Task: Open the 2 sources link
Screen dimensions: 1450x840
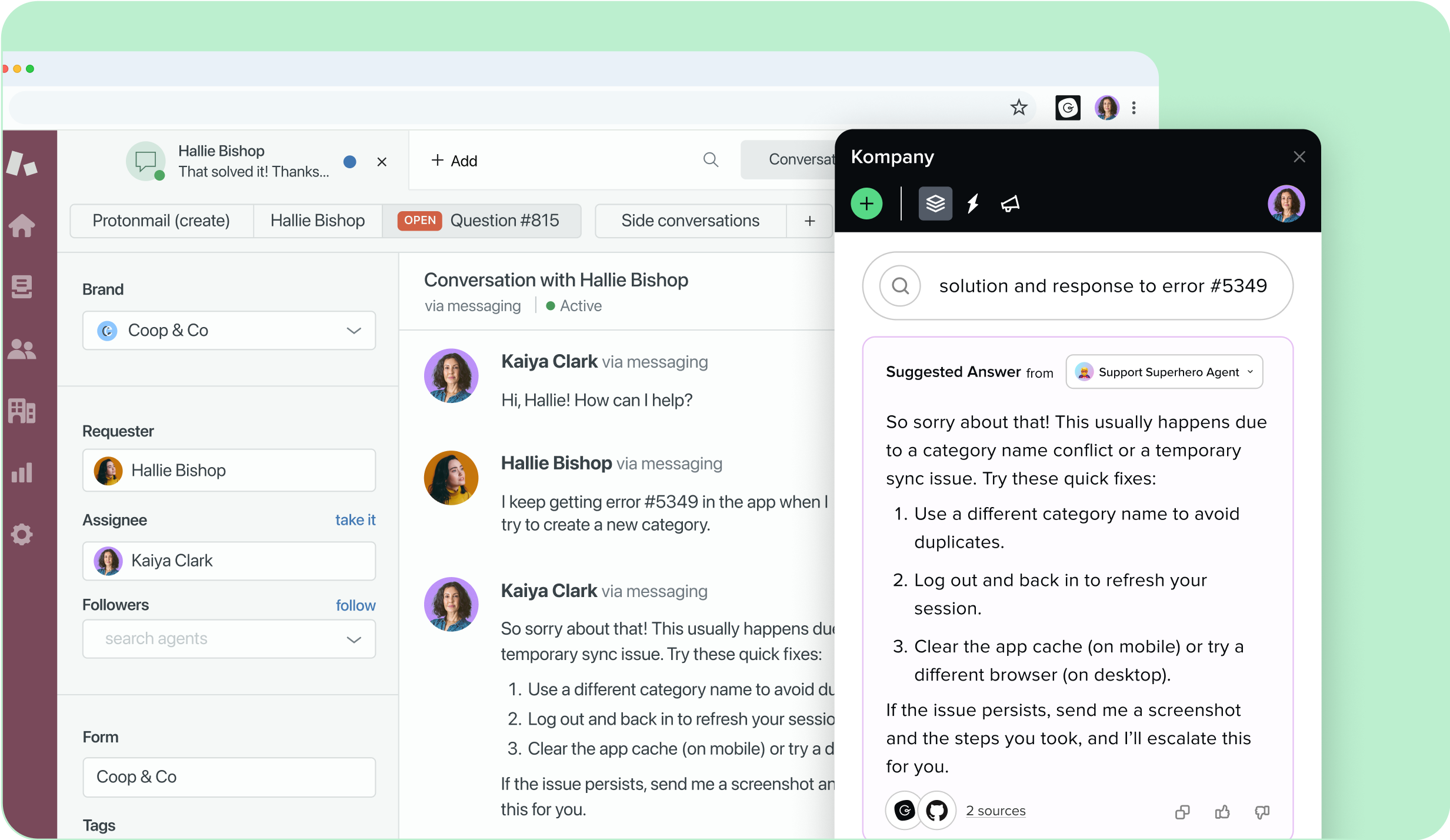Action: [x=995, y=811]
